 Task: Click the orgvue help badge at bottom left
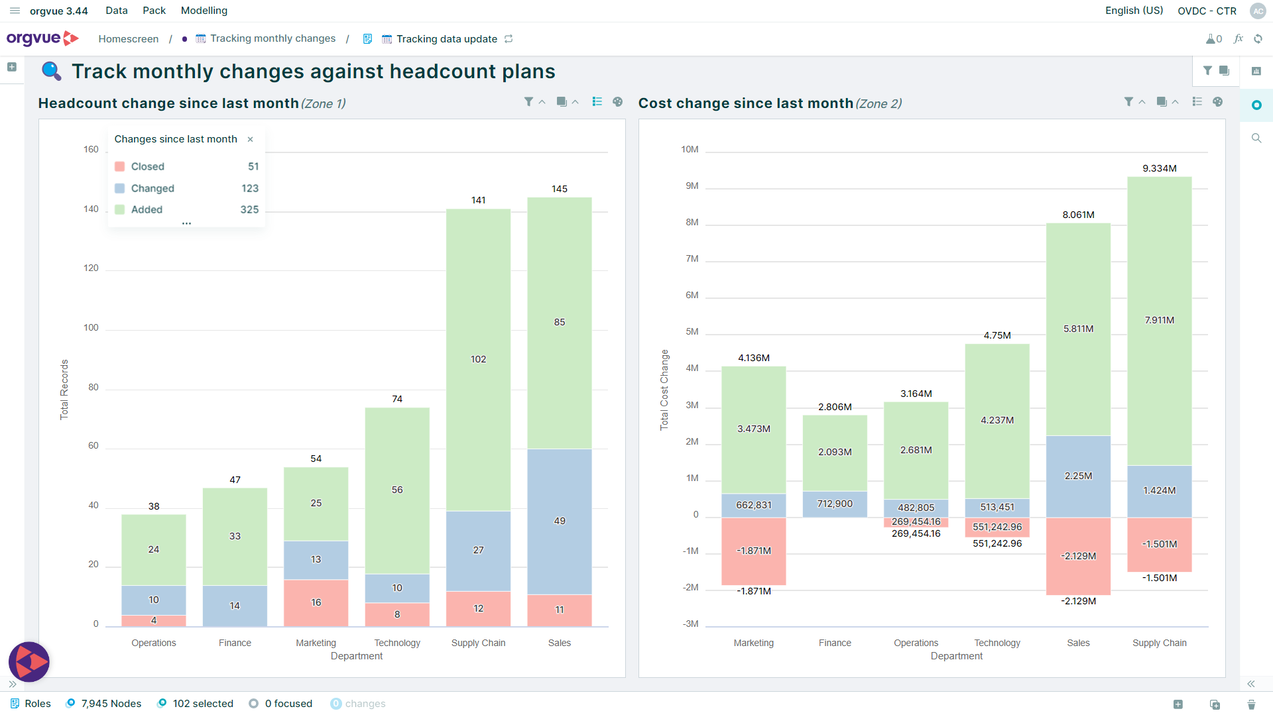point(29,661)
